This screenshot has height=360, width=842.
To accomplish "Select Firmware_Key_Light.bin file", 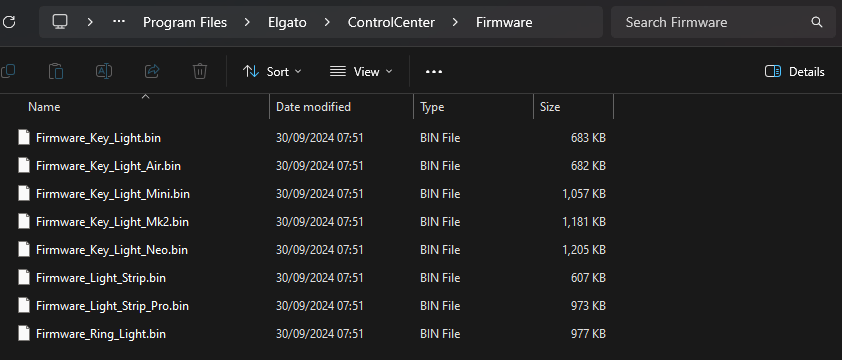I will [x=98, y=138].
